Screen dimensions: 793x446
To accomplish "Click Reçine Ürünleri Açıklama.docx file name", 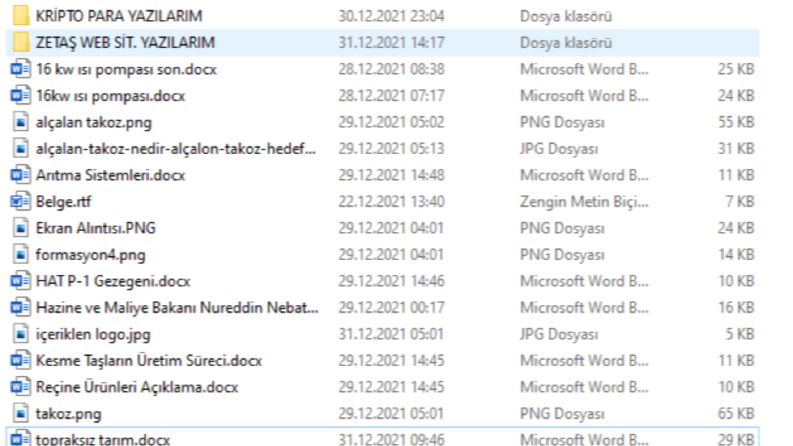I will tap(137, 387).
